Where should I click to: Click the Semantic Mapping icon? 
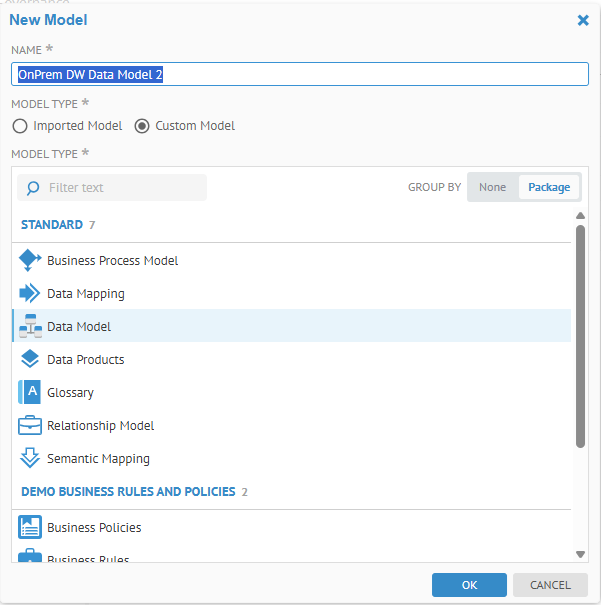pos(30,459)
